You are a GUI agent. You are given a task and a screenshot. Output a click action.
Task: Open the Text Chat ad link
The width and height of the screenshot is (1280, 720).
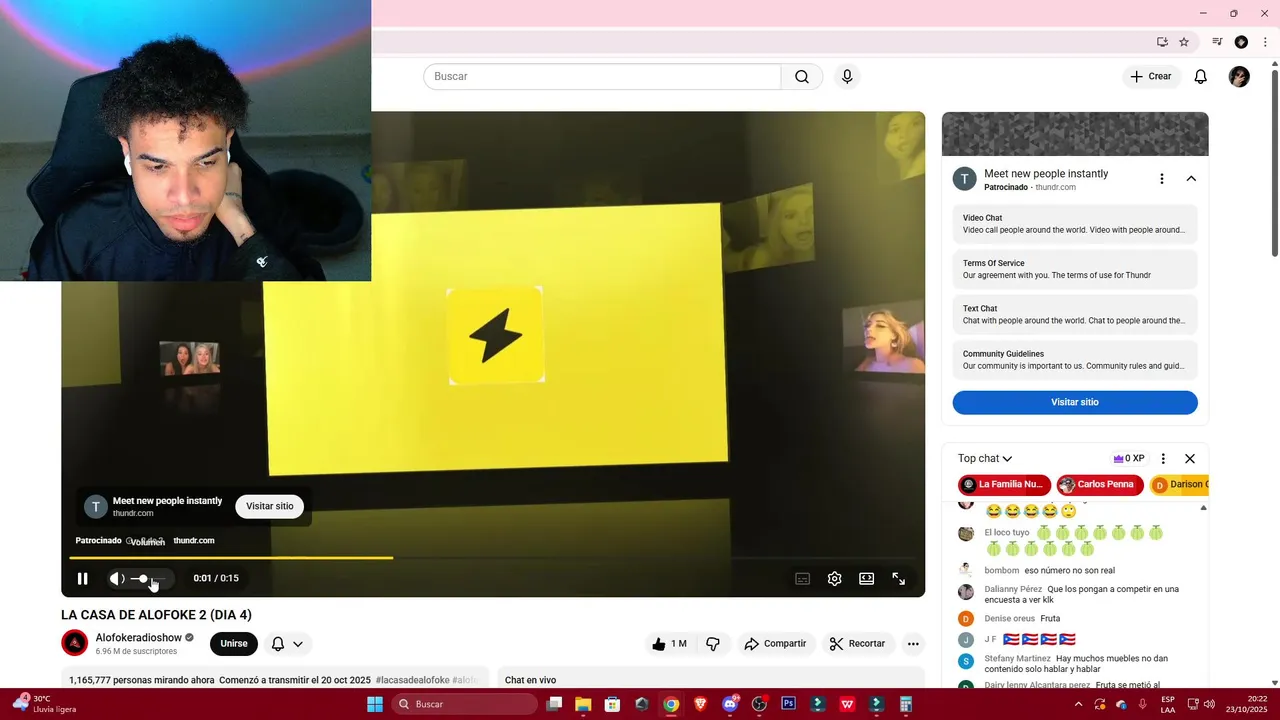1075,314
